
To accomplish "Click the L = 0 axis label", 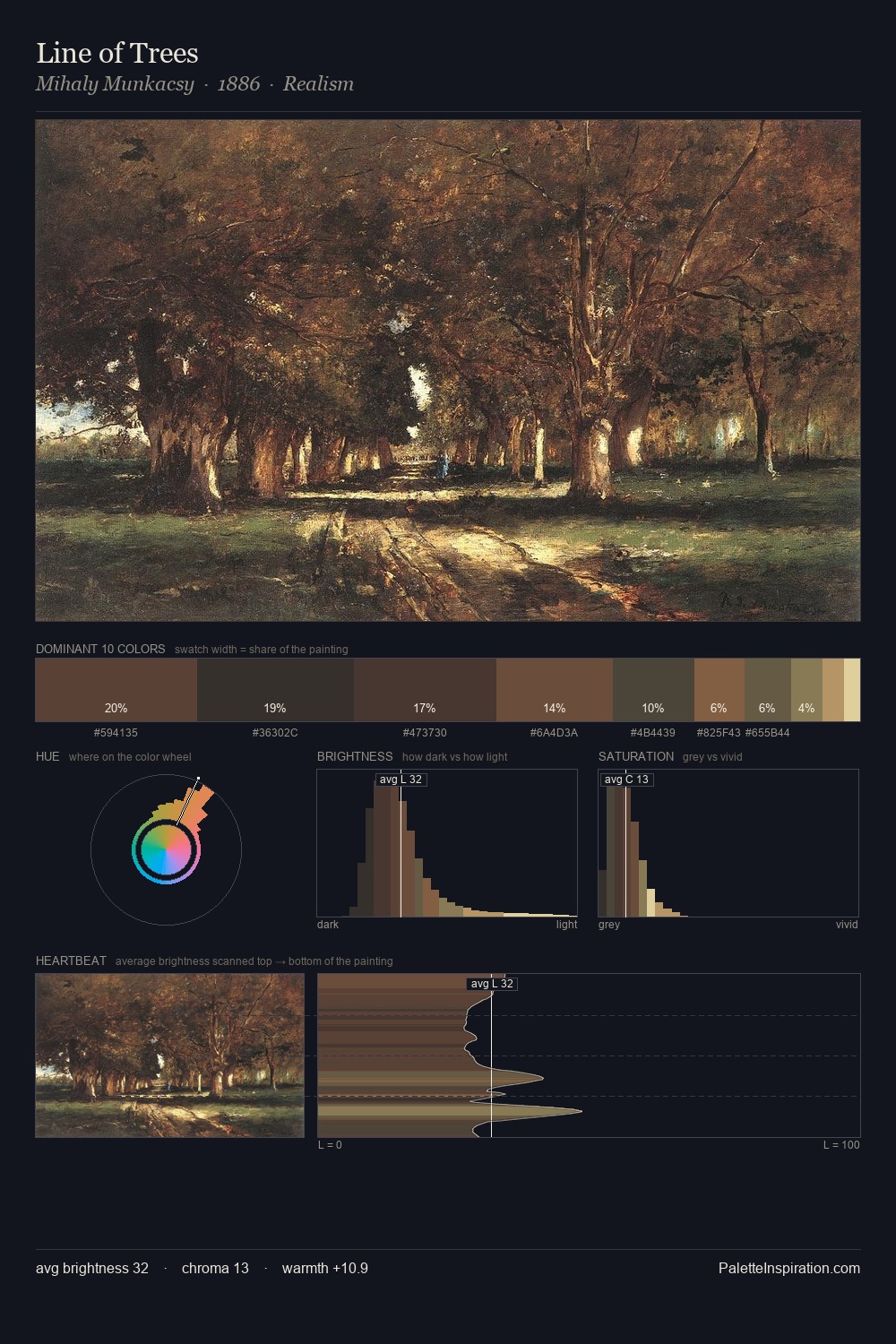I will coord(330,1145).
